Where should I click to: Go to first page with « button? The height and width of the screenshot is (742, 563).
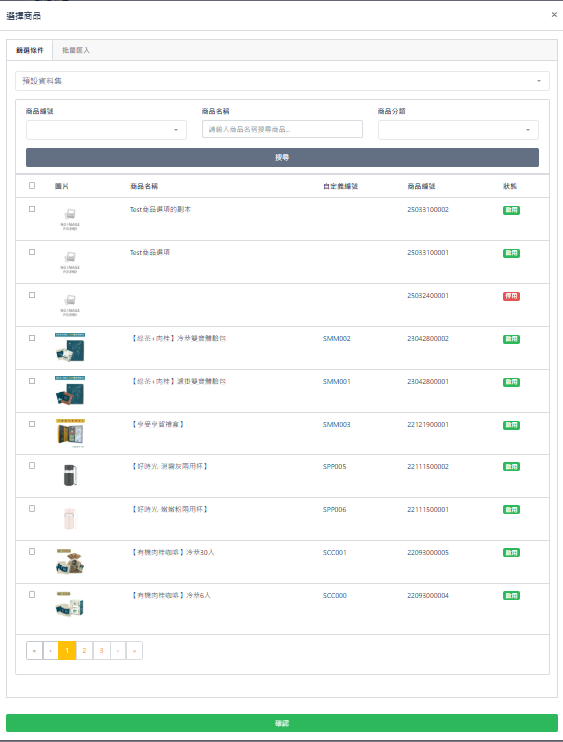34,651
